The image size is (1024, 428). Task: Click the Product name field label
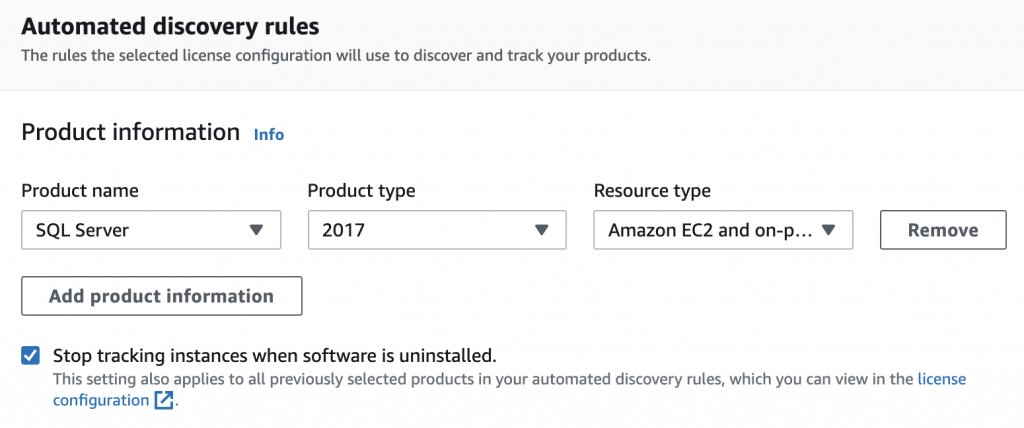(80, 191)
